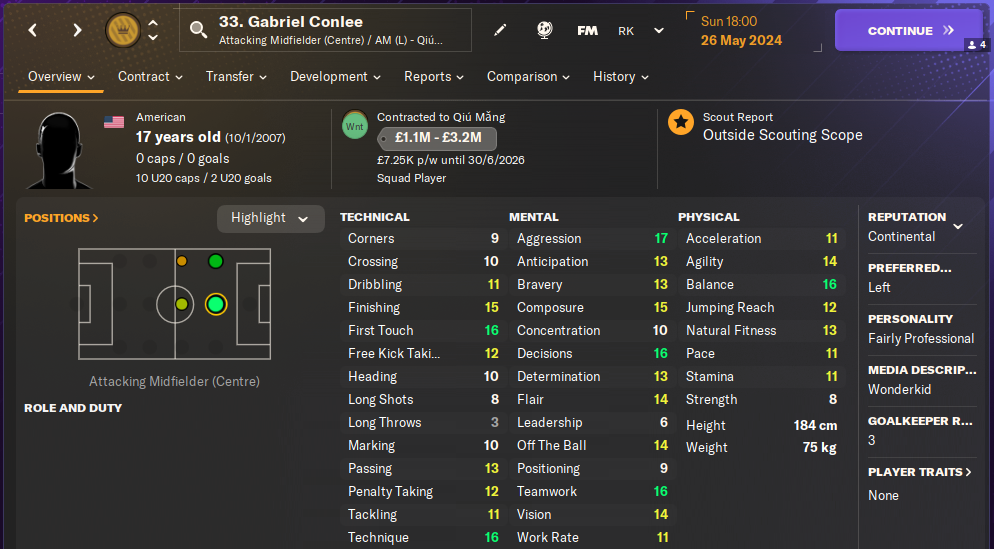Click the Qiú Mǎng club badge

(124, 30)
